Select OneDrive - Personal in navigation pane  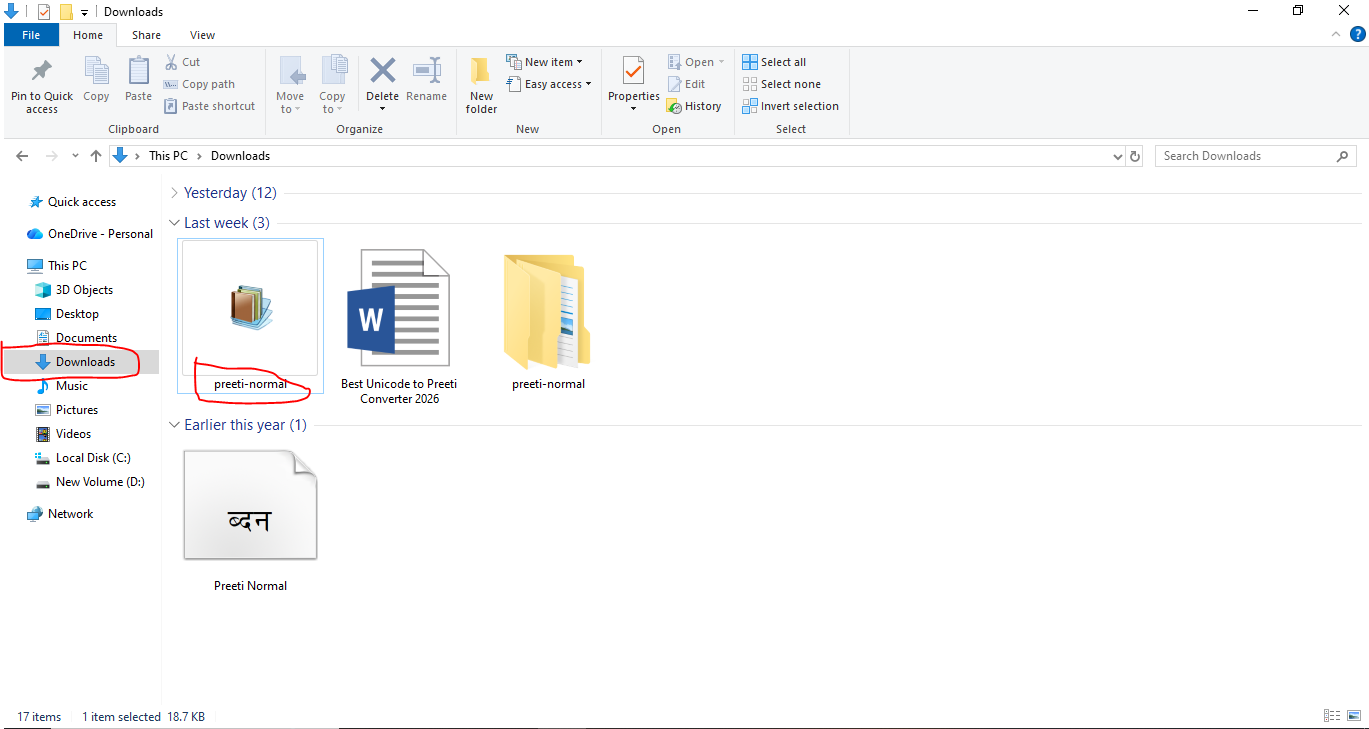point(89,234)
